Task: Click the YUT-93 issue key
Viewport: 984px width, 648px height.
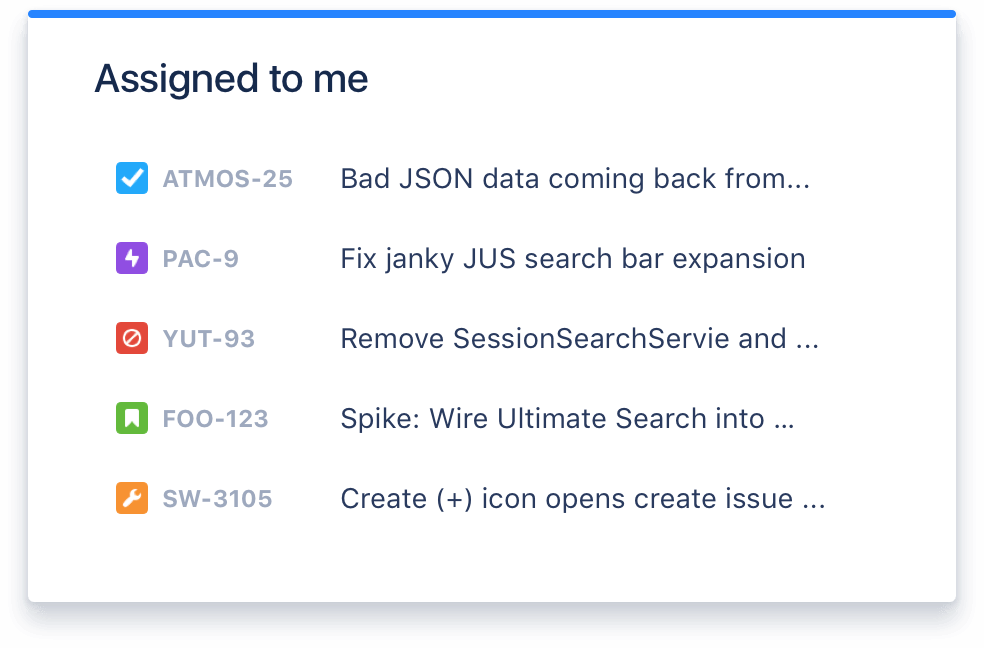Action: tap(208, 338)
